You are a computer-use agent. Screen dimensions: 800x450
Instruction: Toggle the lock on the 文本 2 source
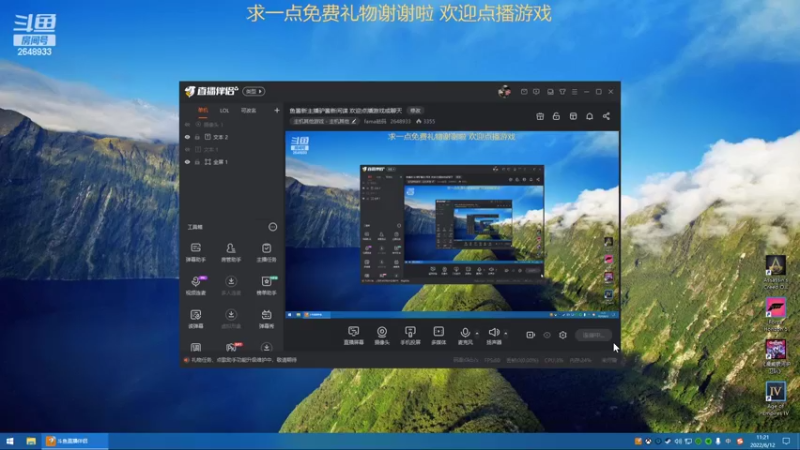(x=197, y=137)
